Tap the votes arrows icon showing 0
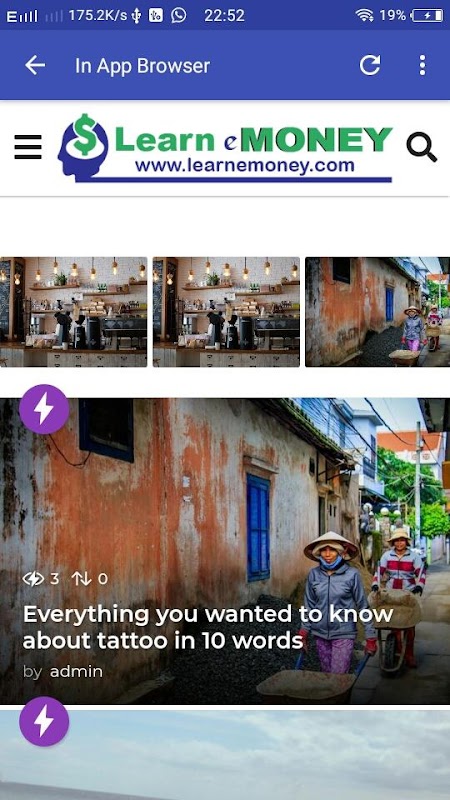Image resolution: width=450 pixels, height=800 pixels. (82, 579)
